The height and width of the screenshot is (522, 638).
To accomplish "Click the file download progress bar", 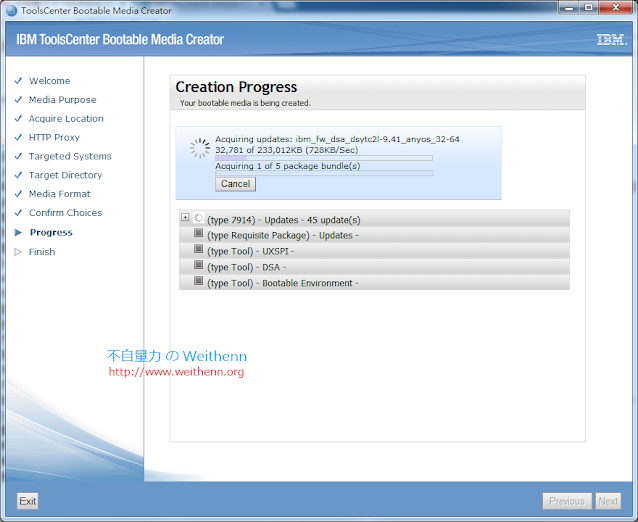I will click(324, 158).
